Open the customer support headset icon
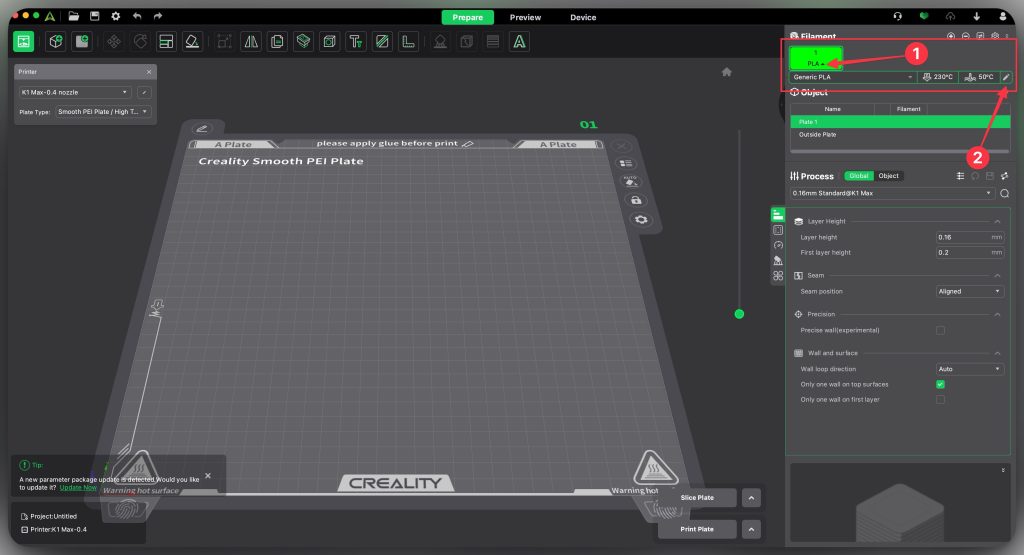Screen dimensions: 1024x555 coord(898,17)
